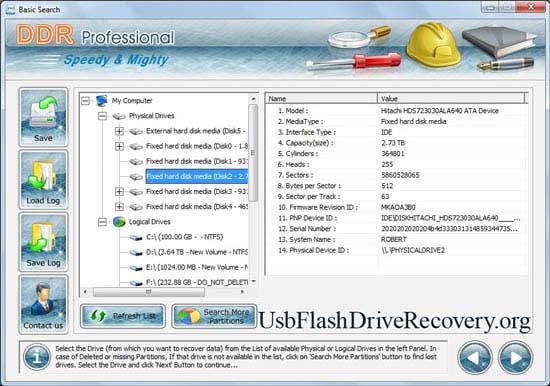Click the Search More Partitions button
Image resolution: width=550 pixels, height=386 pixels.
tap(214, 316)
